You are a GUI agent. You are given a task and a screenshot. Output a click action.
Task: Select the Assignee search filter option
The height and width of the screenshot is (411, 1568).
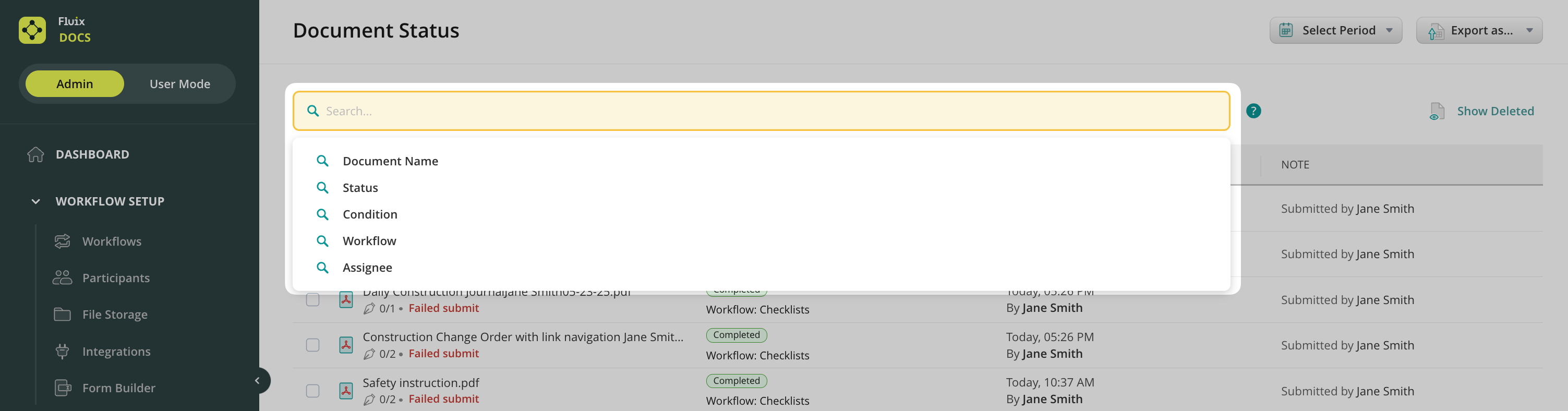(367, 268)
